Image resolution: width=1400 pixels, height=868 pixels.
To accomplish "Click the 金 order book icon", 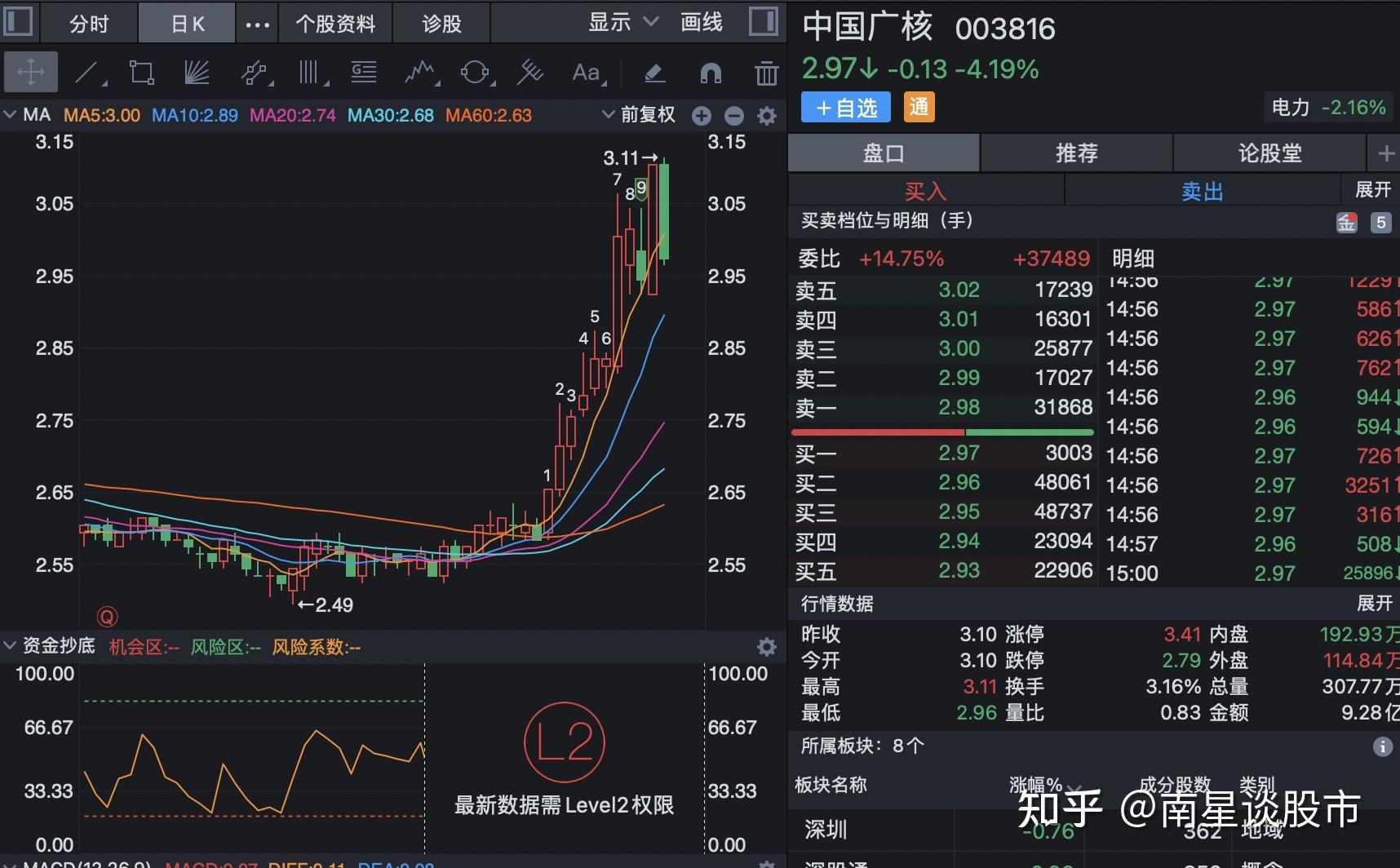I will 1347,222.
